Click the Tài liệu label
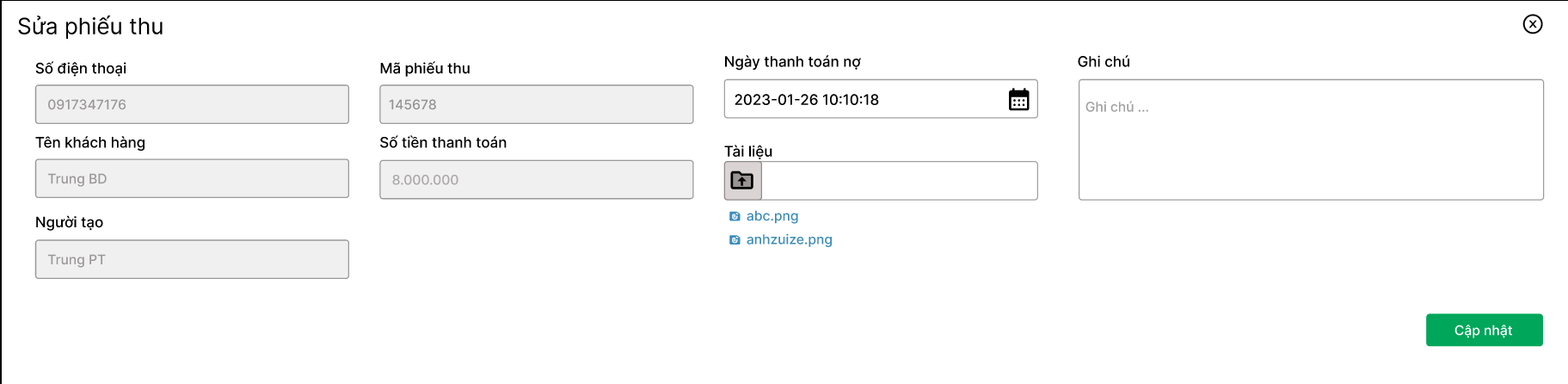 (748, 152)
